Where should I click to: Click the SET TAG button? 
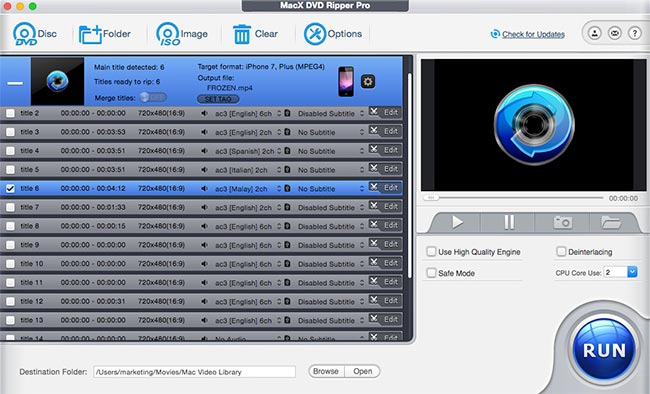click(x=218, y=99)
